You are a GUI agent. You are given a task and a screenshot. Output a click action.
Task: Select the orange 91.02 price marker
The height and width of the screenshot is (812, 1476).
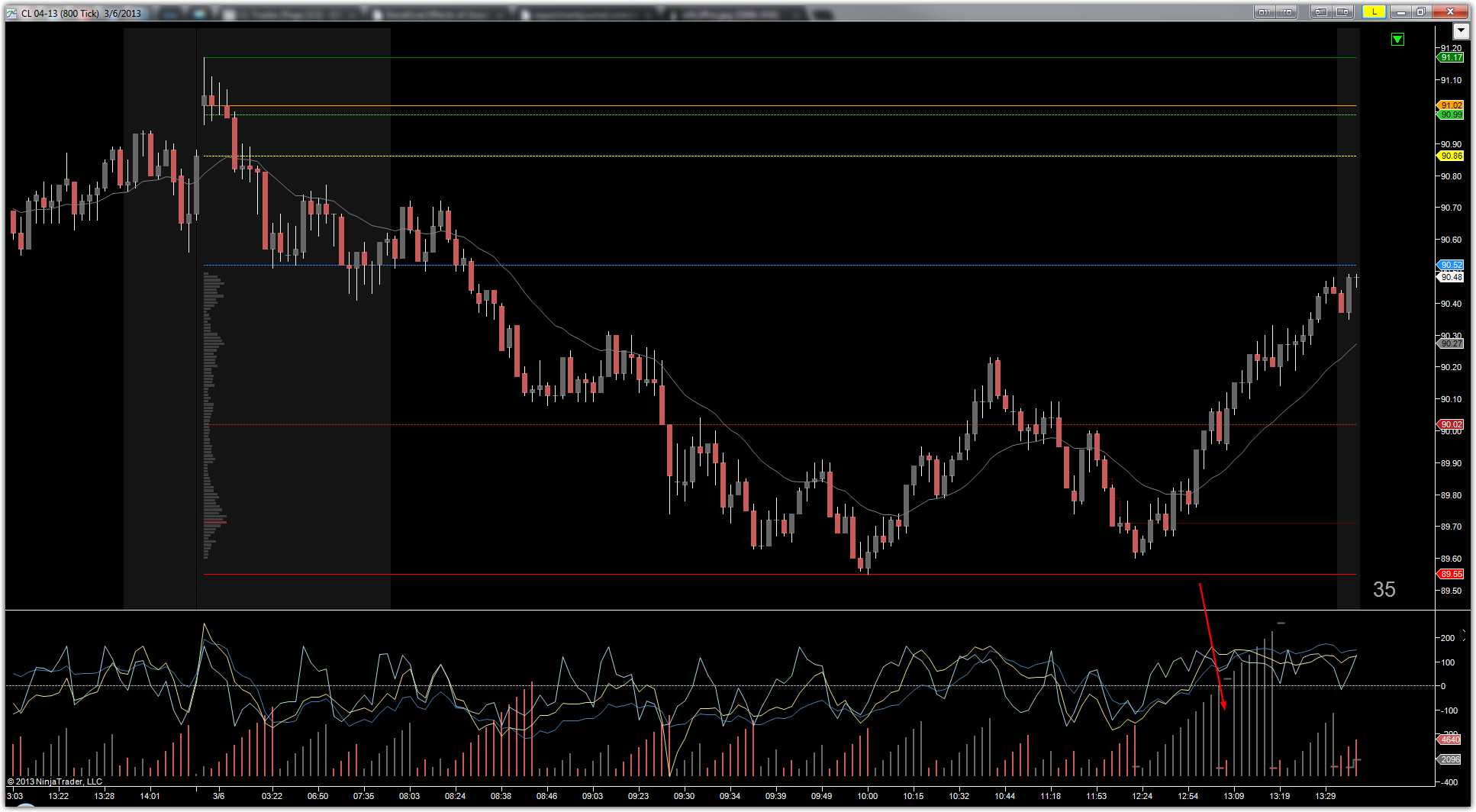(x=1452, y=105)
